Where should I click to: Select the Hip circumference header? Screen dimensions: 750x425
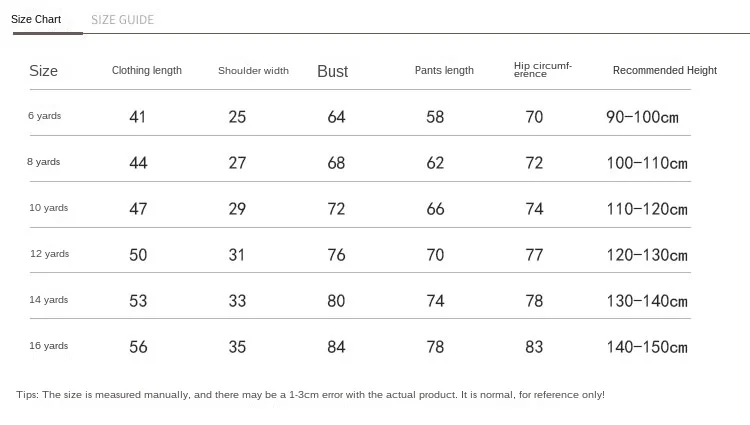tap(542, 70)
